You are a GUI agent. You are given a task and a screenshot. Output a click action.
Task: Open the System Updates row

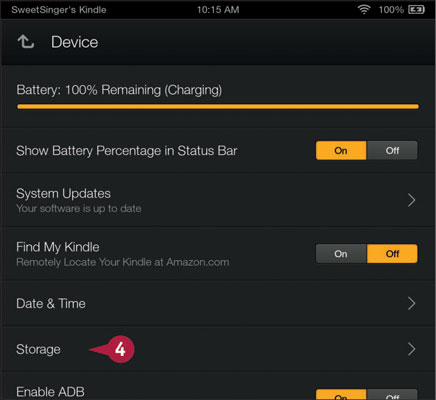(218, 200)
